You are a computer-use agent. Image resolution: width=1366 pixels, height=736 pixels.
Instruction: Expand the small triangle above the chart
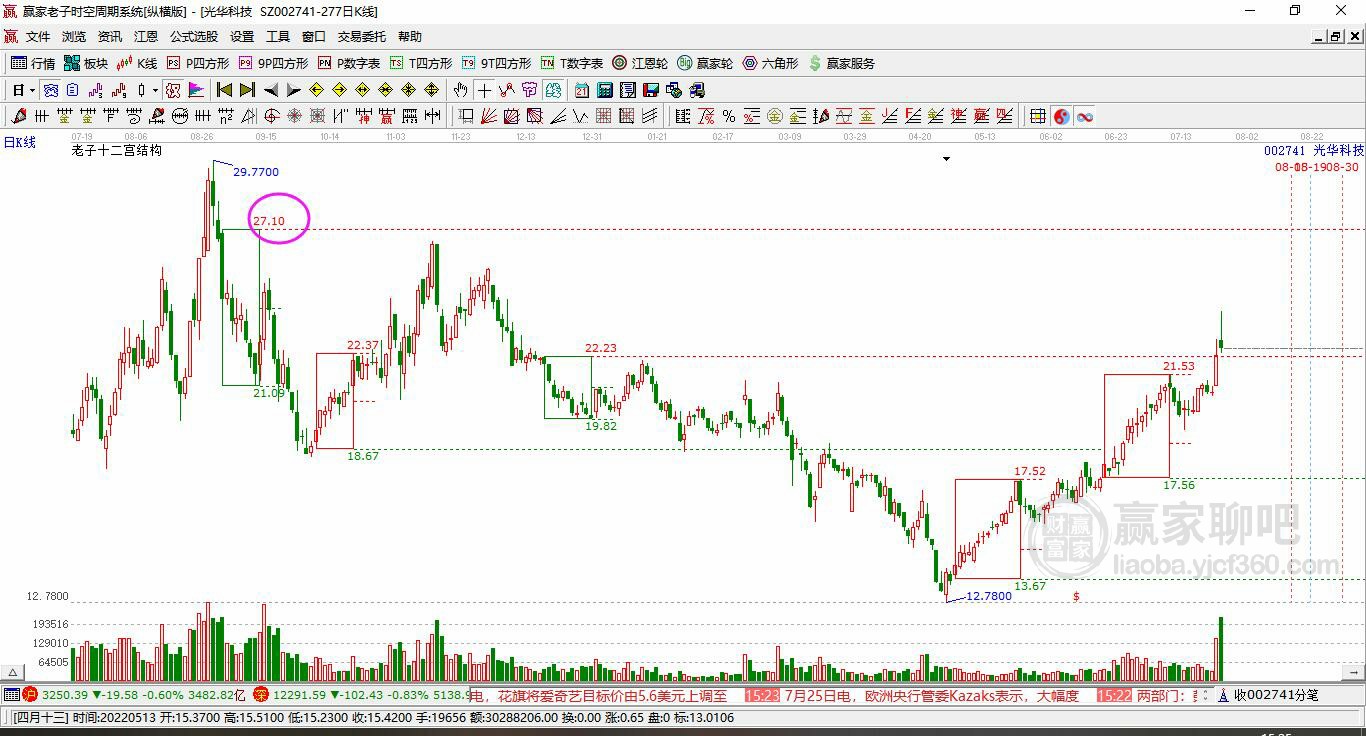tap(946, 159)
